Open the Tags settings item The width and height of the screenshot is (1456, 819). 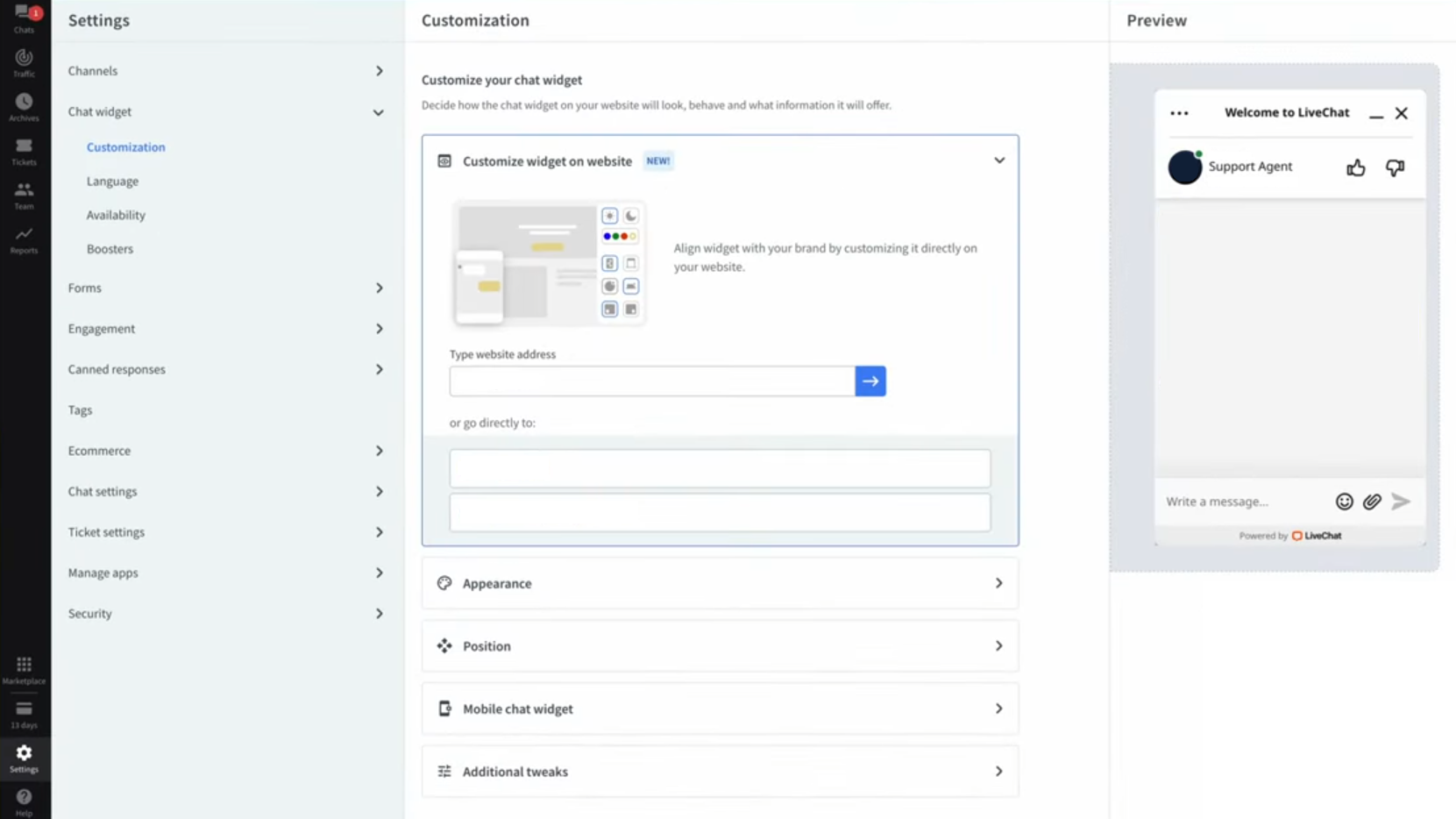(80, 410)
